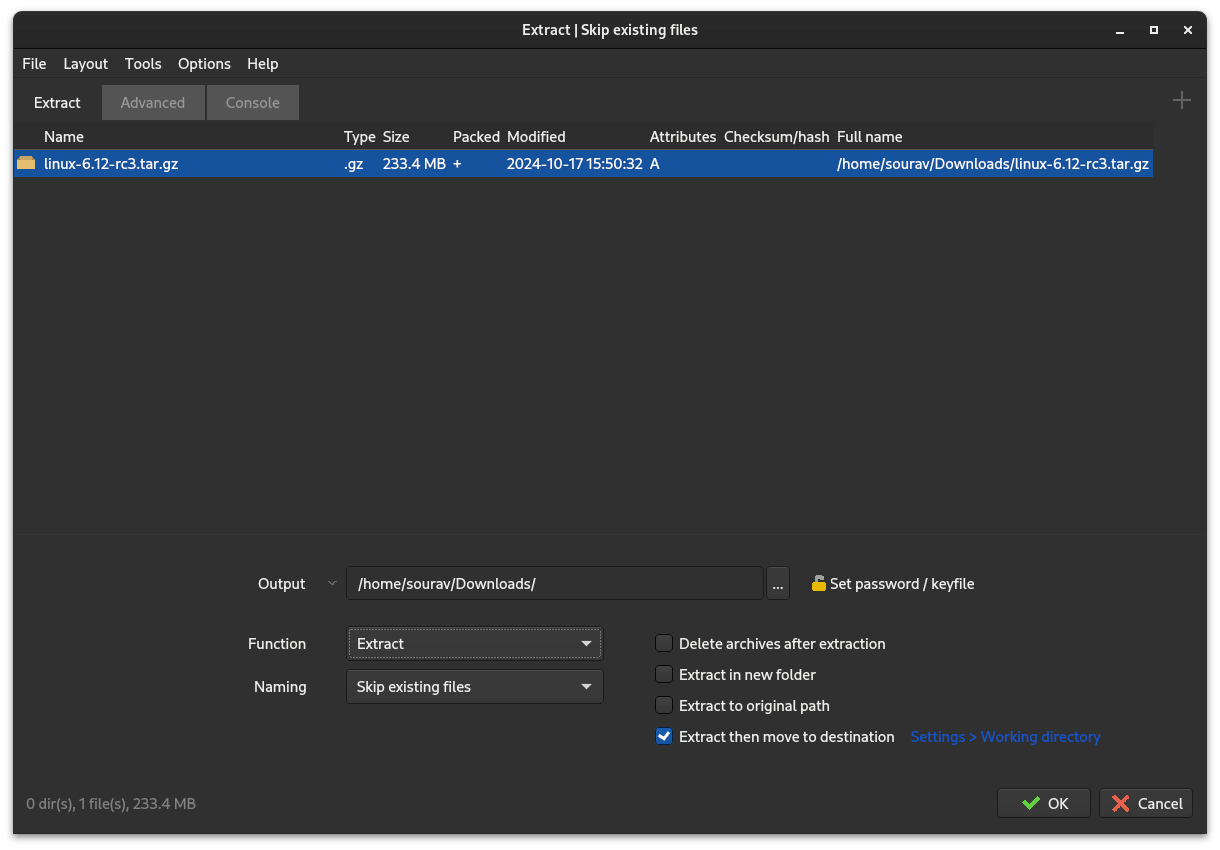The image size is (1220, 850).
Task: Open the browse button next to the output path
Action: coord(777,583)
